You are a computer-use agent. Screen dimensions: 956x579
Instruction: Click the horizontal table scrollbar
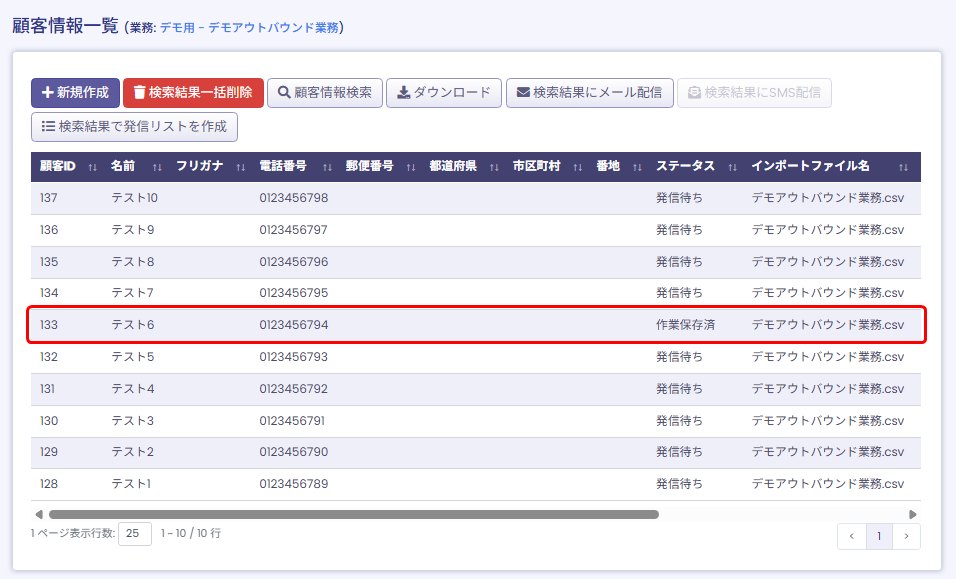tap(350, 514)
